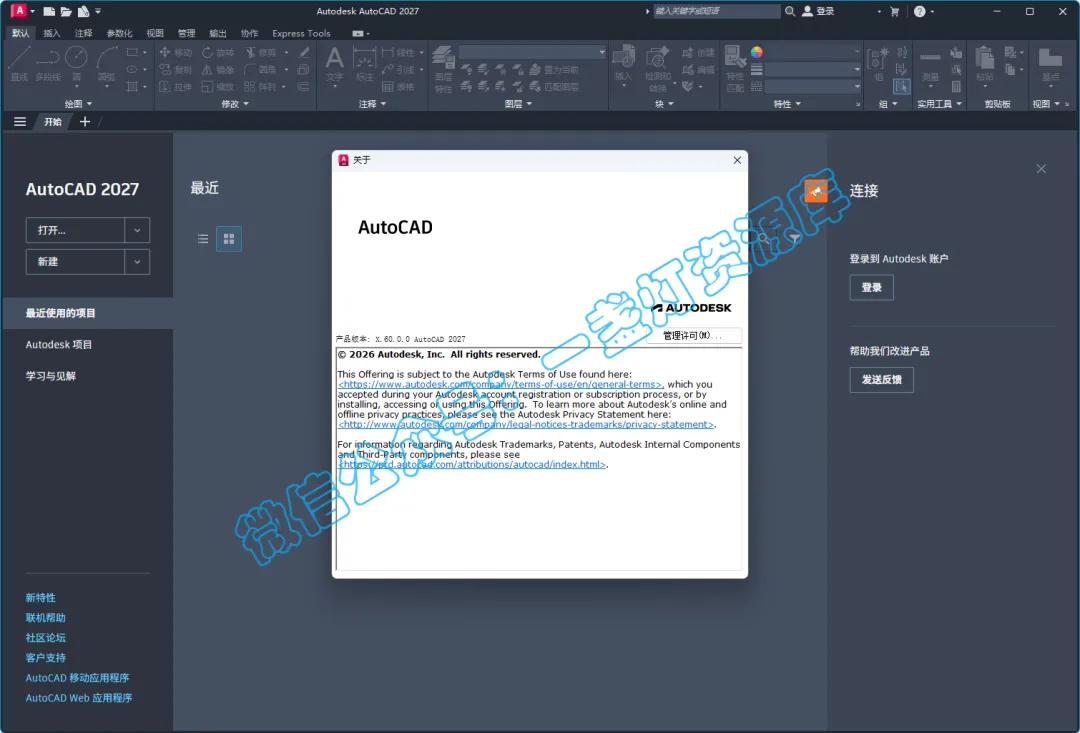This screenshot has height=733, width=1080.
Task: Click the 缩放 (Scale) tool
Action: point(218,87)
